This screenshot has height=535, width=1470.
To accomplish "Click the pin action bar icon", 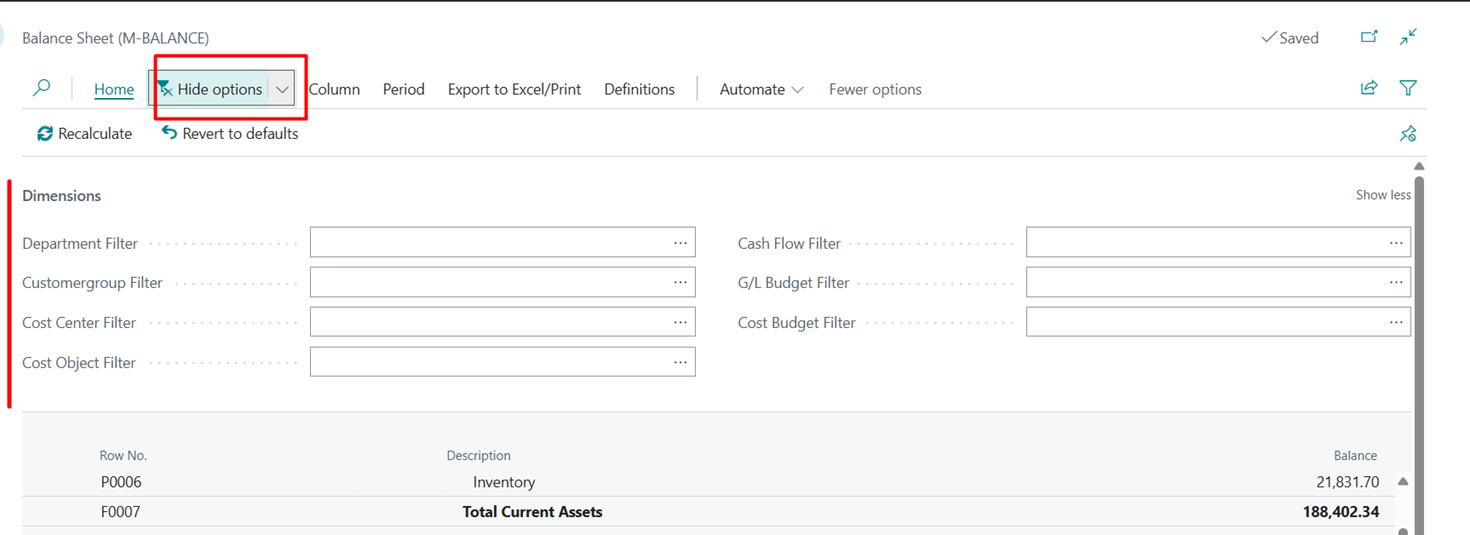I will [1408, 133].
